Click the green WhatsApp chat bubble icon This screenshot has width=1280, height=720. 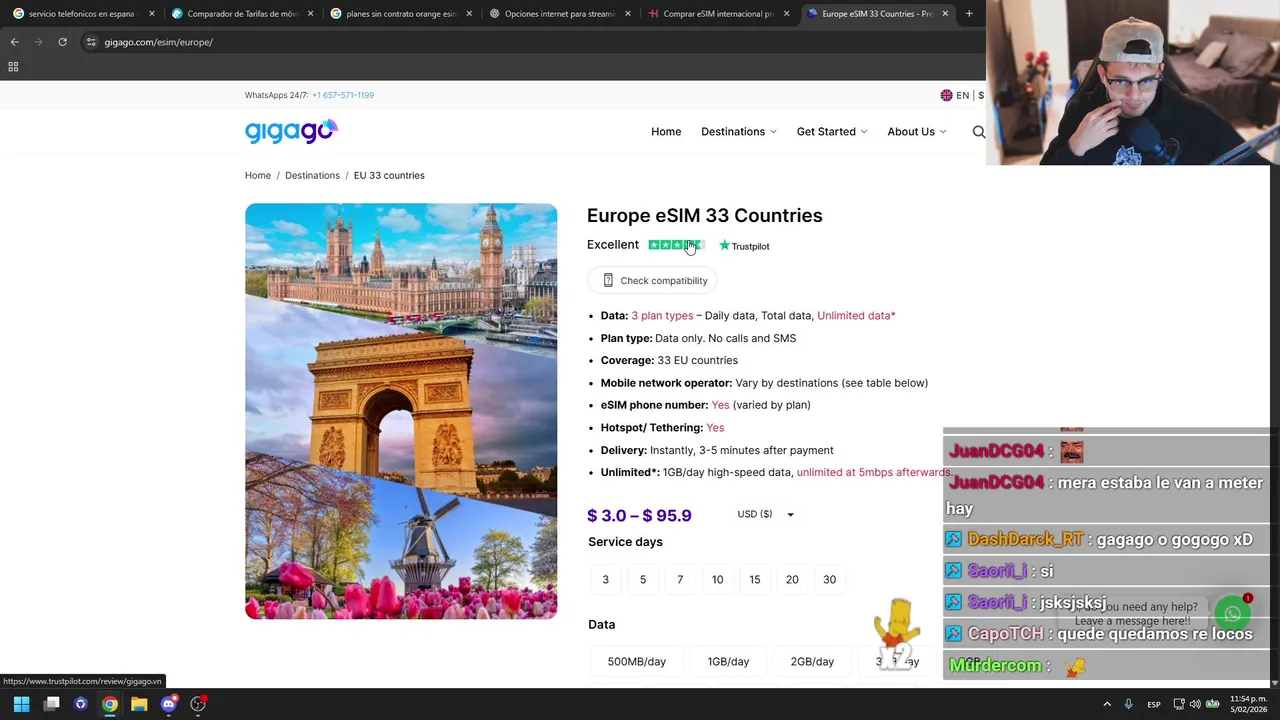pos(1232,614)
